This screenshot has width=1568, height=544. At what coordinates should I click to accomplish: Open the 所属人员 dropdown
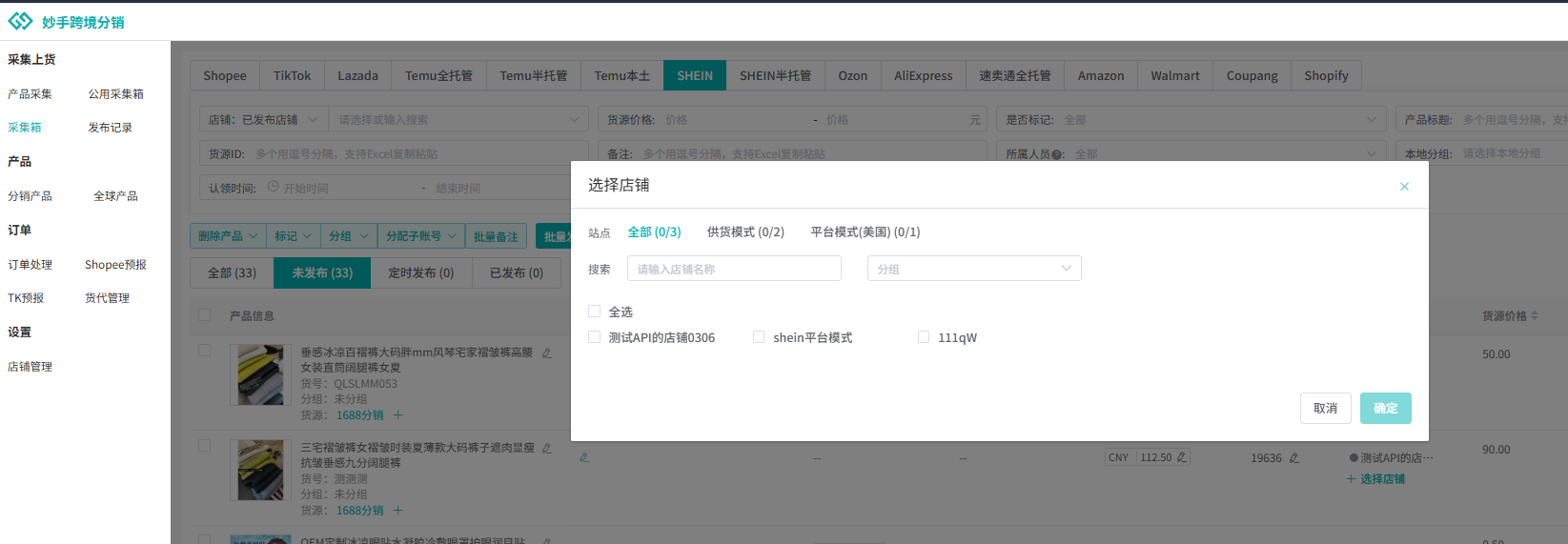[x=1191, y=153]
